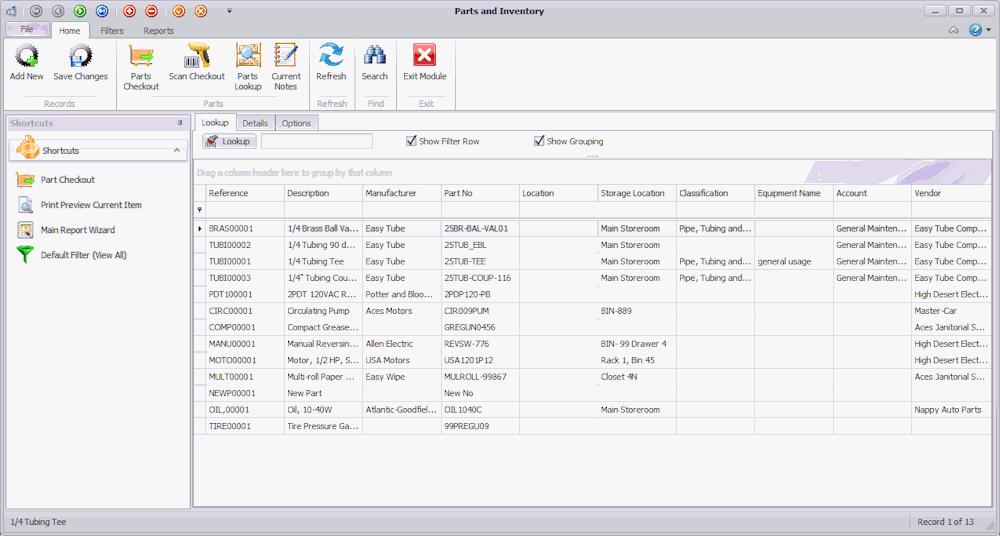Click the Shortcuts panel pin button
The width and height of the screenshot is (1000, 536).
[x=180, y=123]
